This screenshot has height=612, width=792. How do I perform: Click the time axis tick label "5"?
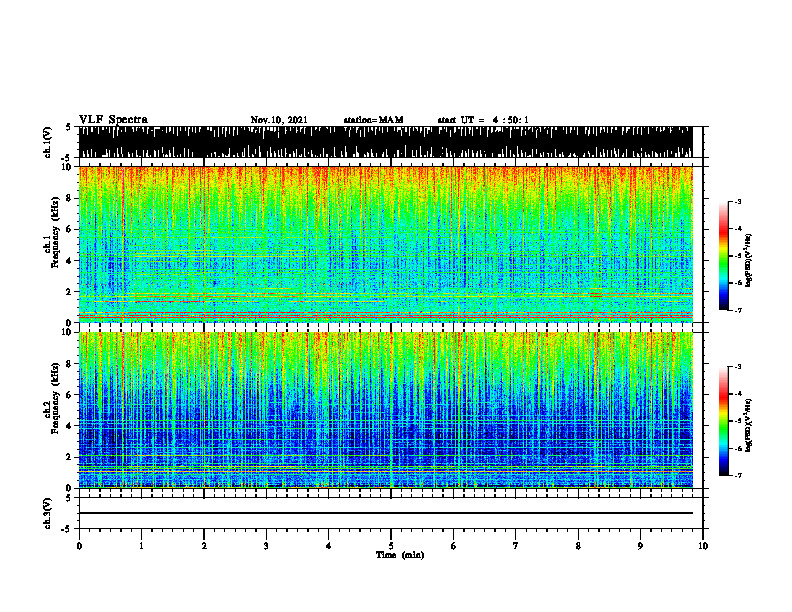point(391,546)
